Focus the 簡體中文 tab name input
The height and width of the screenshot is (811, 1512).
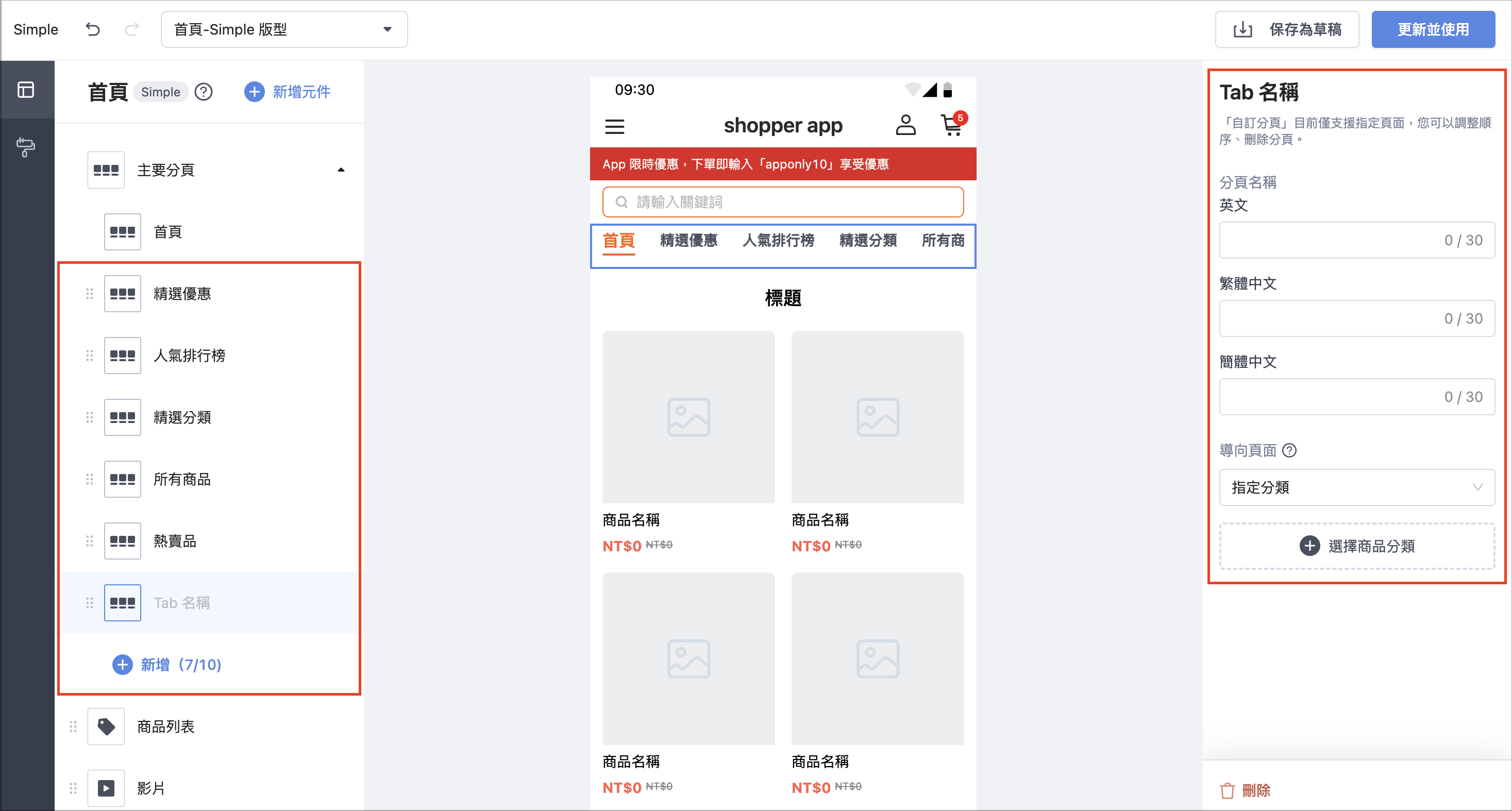tap(1357, 397)
